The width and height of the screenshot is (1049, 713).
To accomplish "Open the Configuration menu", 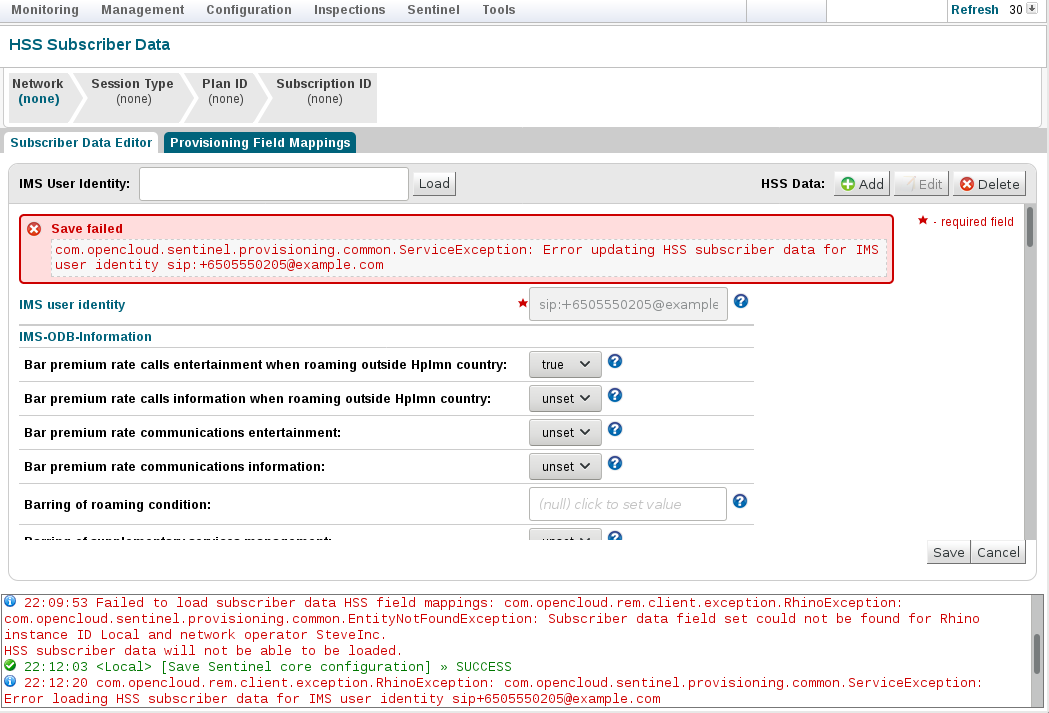I will click(249, 10).
